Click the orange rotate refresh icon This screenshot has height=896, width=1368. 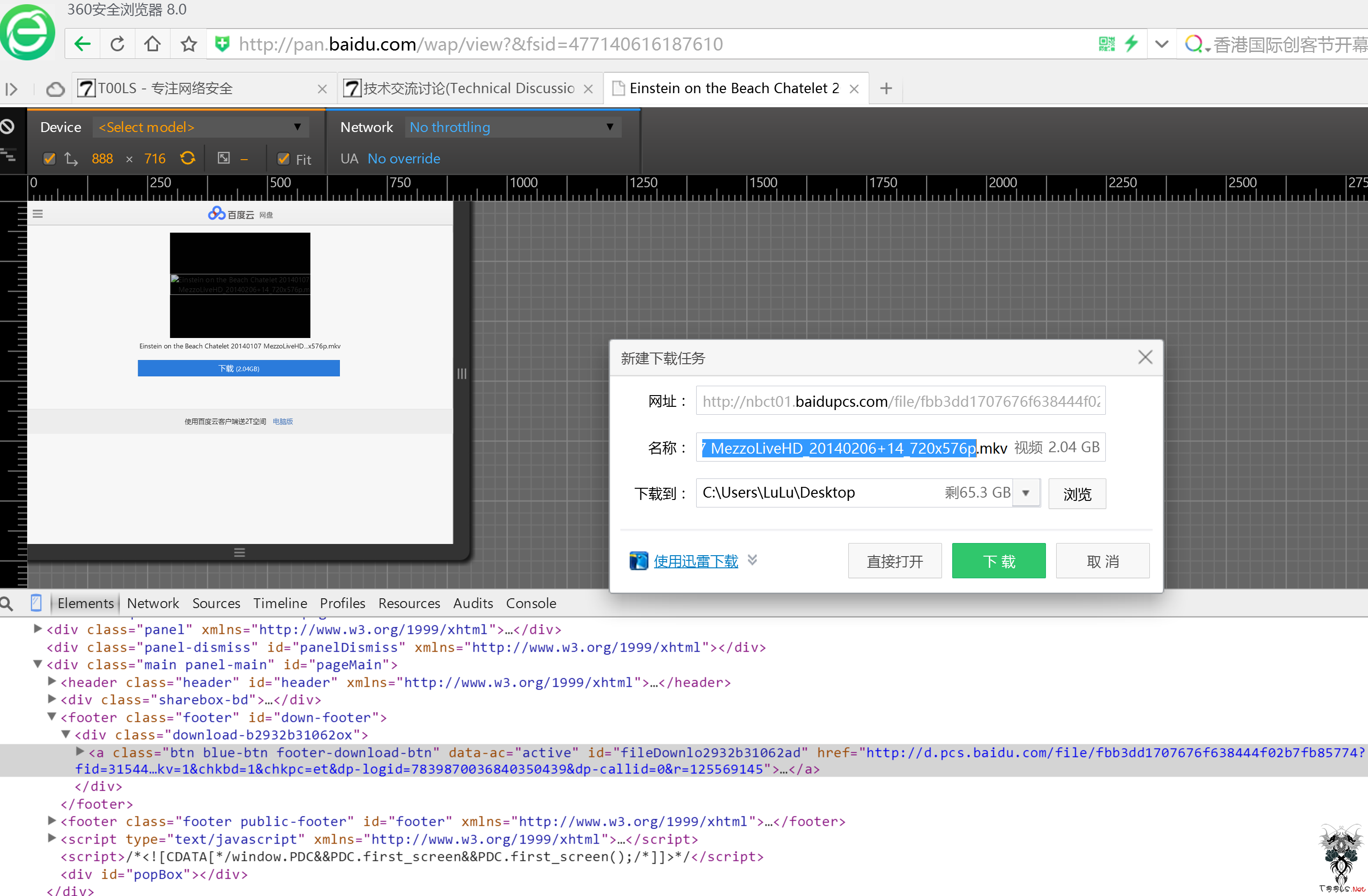pyautogui.click(x=187, y=158)
